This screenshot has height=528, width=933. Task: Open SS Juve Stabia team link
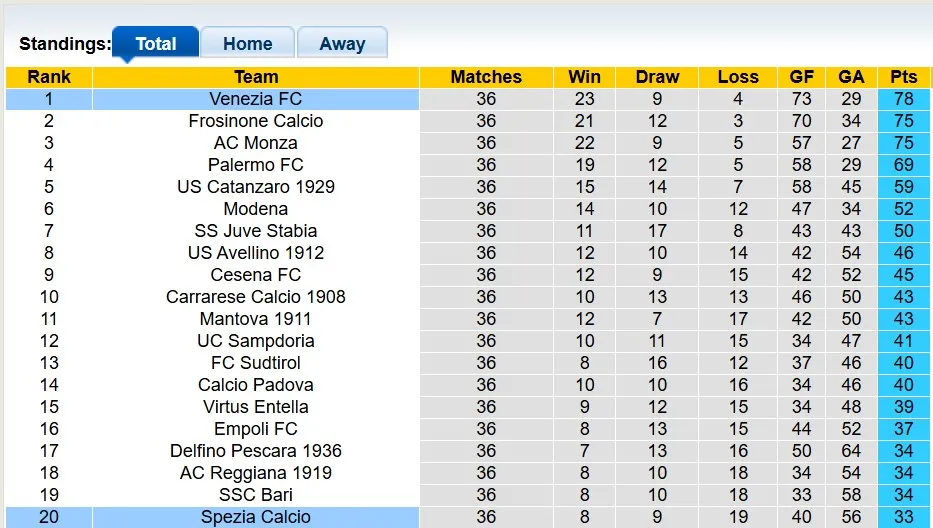click(256, 231)
